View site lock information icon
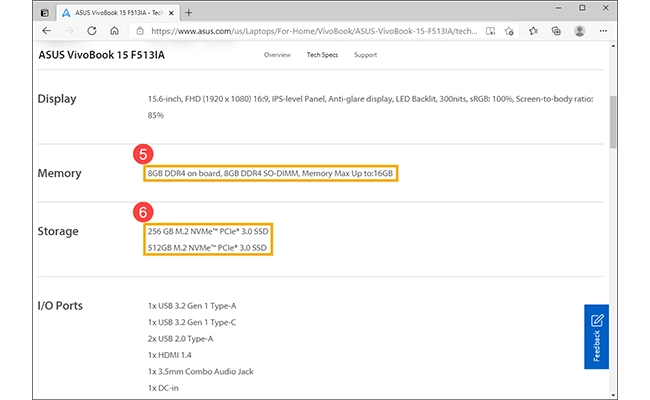Image resolution: width=650 pixels, height=400 pixels. [140, 31]
